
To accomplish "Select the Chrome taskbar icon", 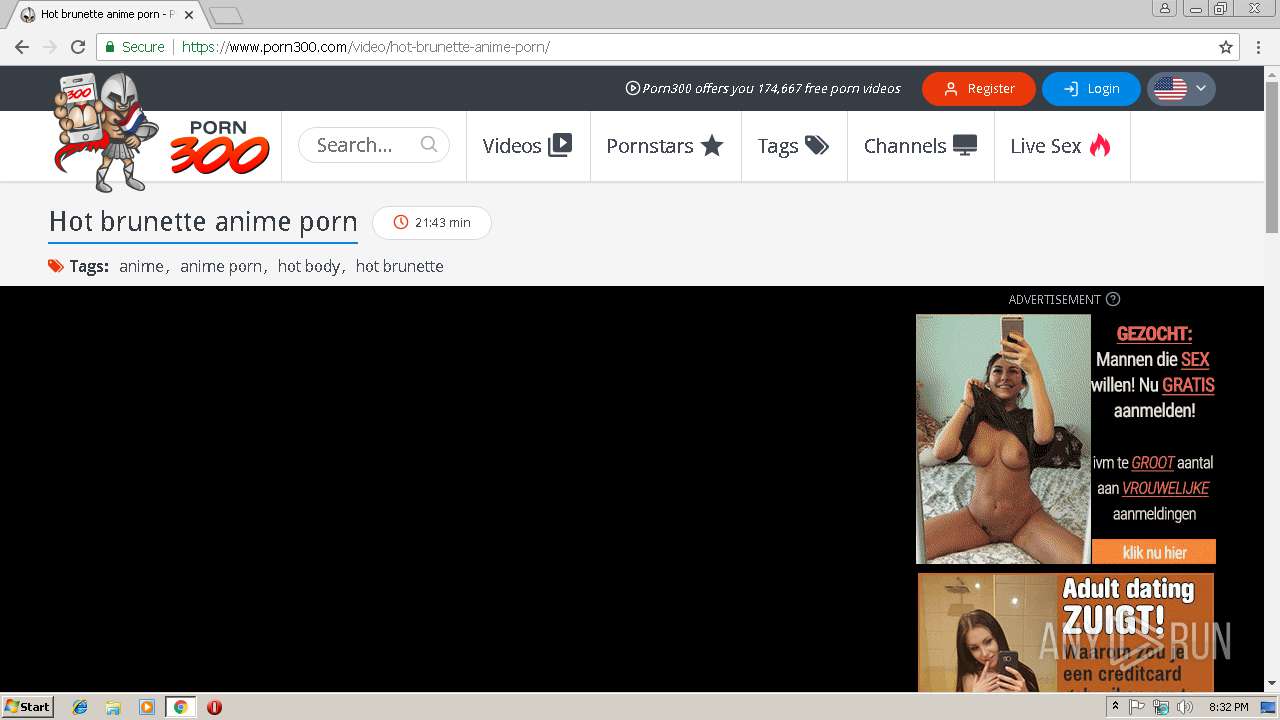I will click(x=181, y=707).
